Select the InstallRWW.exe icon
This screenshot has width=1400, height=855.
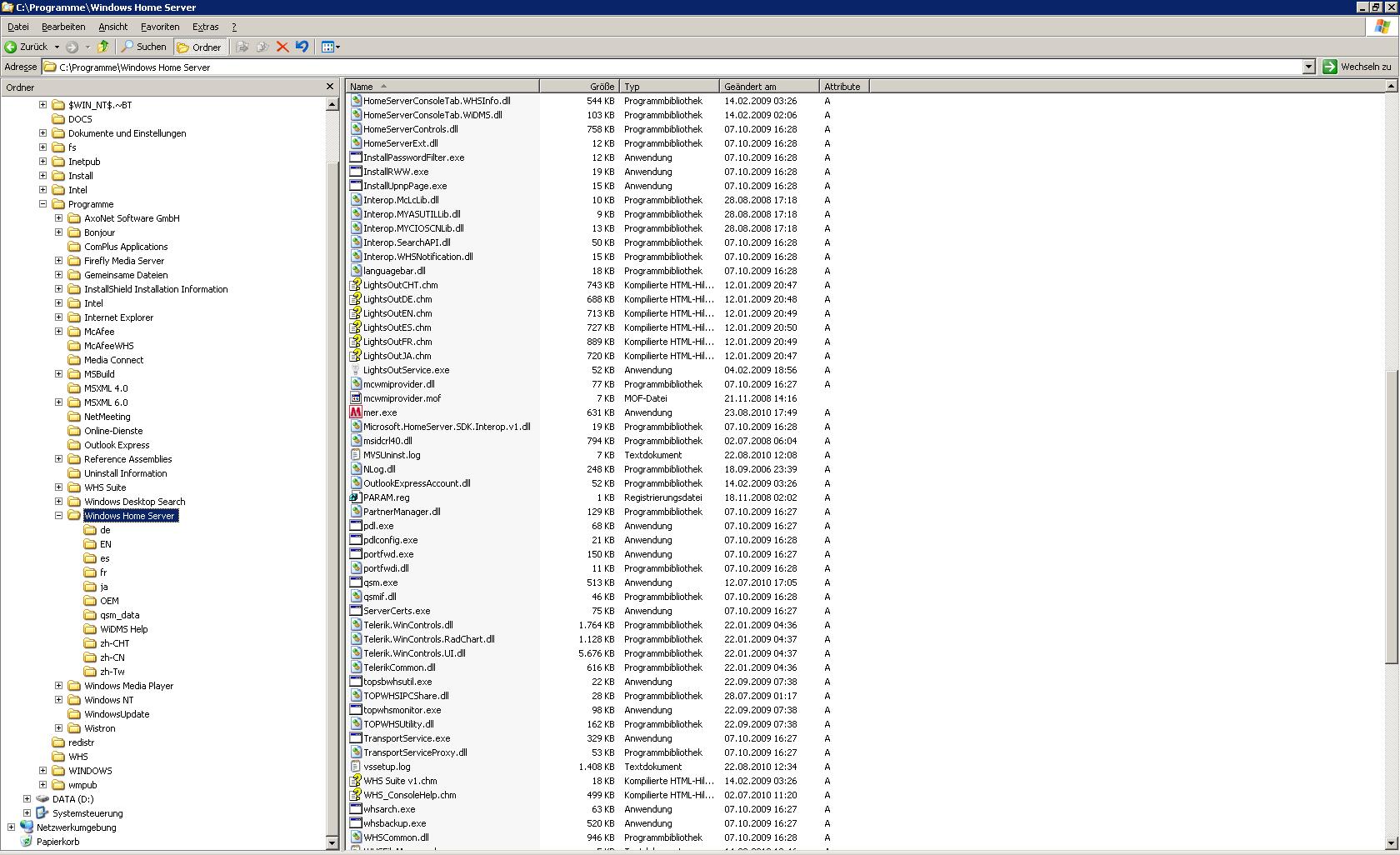click(x=356, y=172)
